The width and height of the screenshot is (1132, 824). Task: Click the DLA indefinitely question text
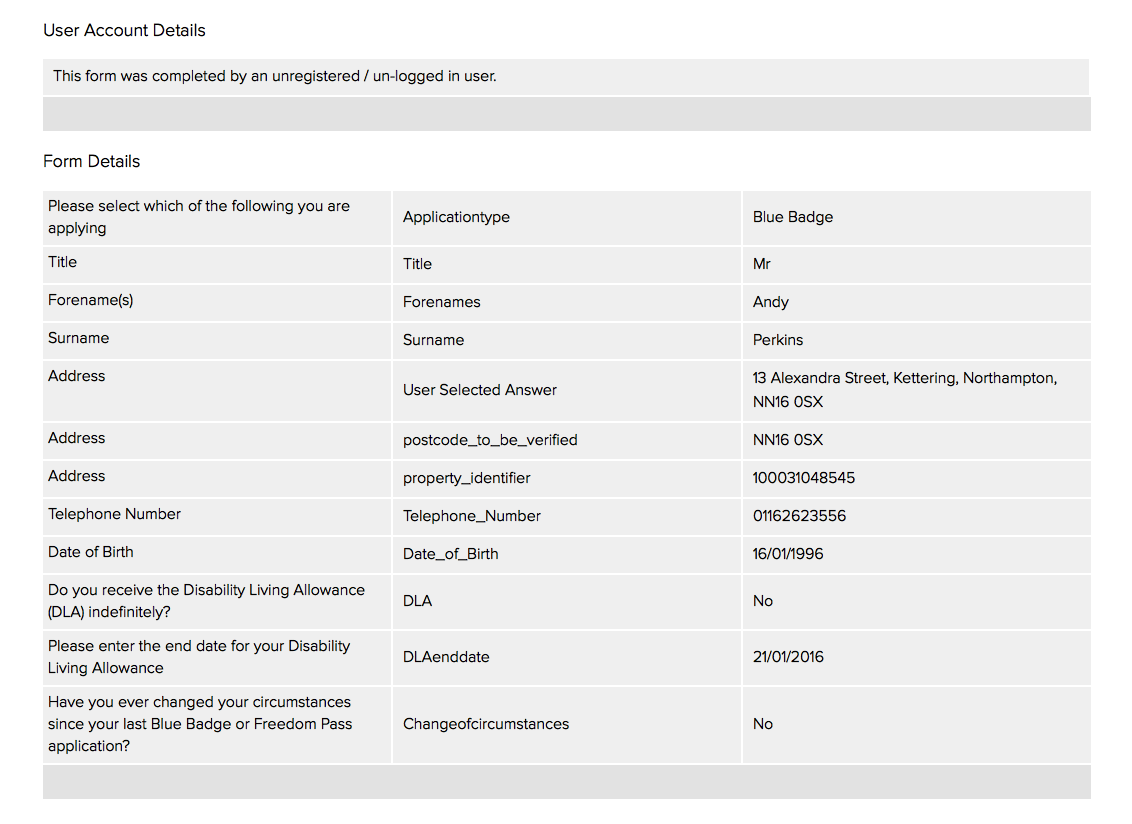(206, 601)
